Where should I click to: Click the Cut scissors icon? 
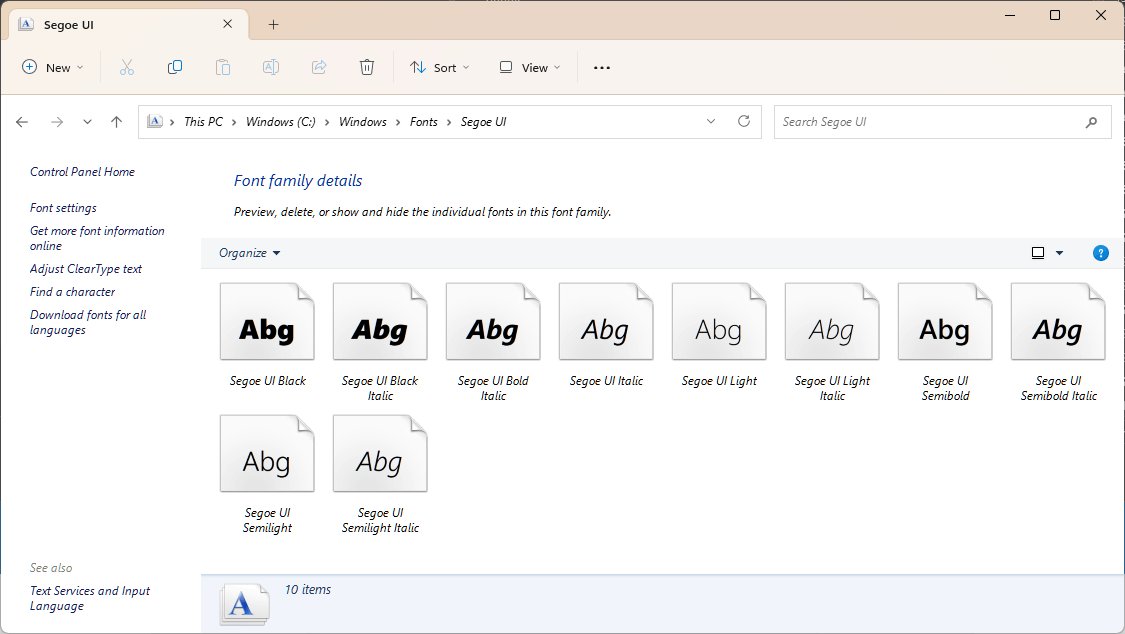coord(127,67)
